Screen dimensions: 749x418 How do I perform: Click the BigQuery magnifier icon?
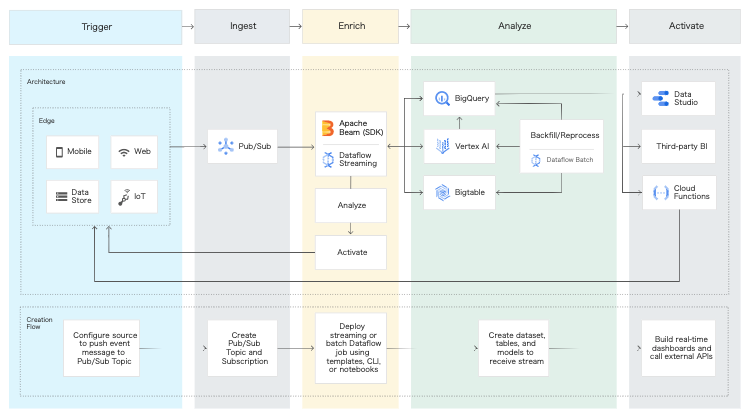click(x=442, y=98)
